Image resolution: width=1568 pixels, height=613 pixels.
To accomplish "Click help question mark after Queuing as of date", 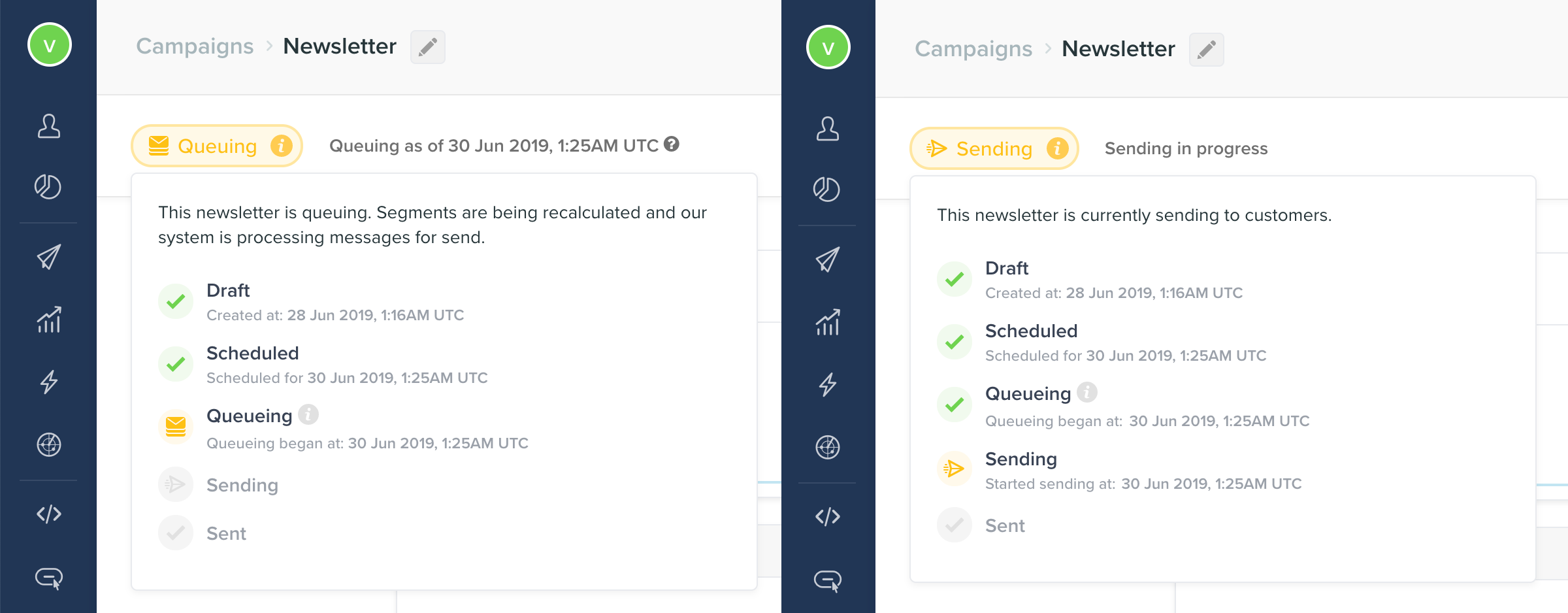I will point(672,144).
